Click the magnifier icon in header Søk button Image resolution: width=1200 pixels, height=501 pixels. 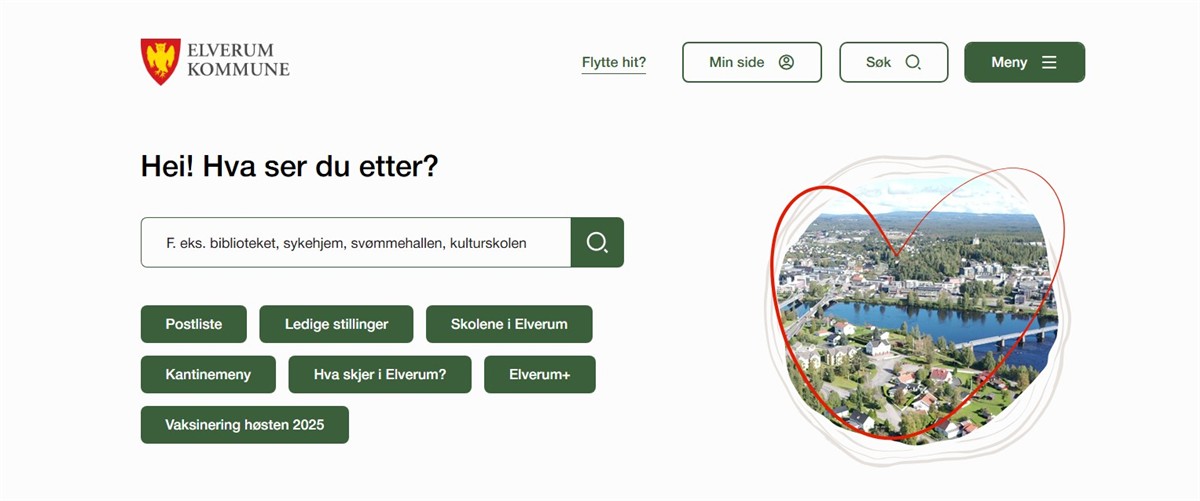point(912,62)
